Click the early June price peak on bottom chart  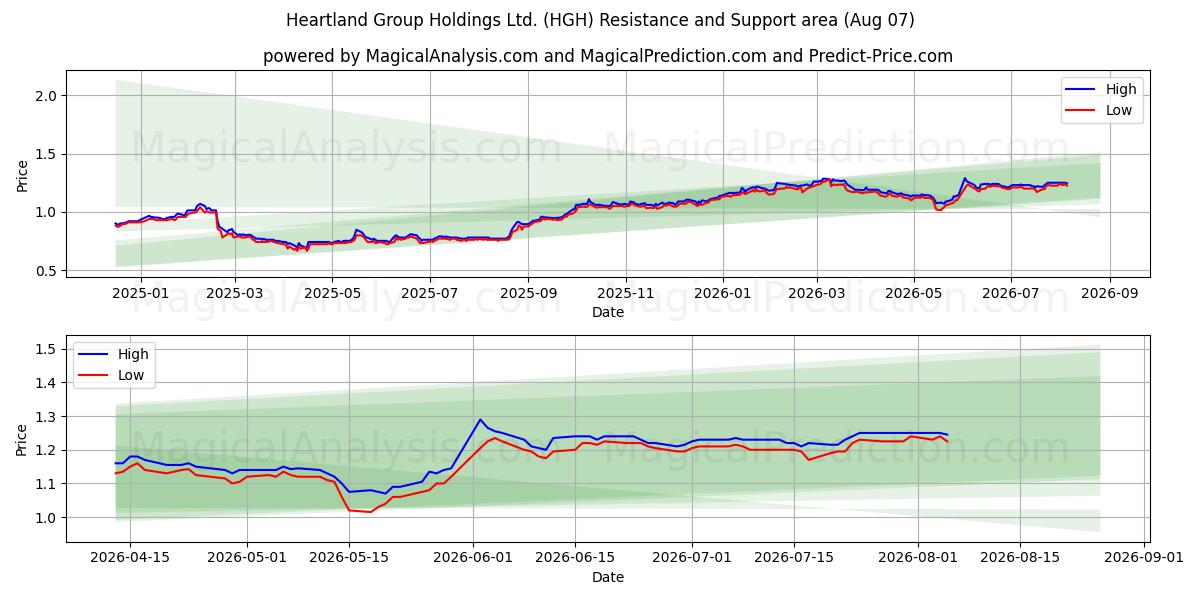(480, 420)
